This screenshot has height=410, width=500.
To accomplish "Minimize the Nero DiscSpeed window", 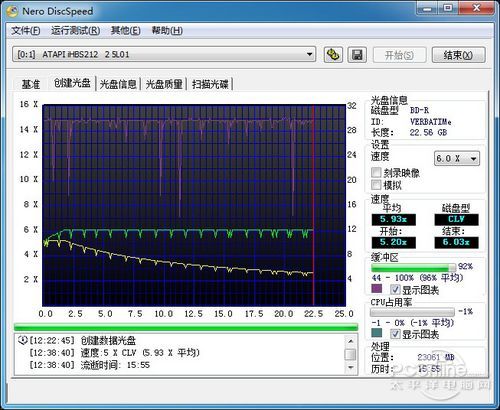I will (x=428, y=8).
